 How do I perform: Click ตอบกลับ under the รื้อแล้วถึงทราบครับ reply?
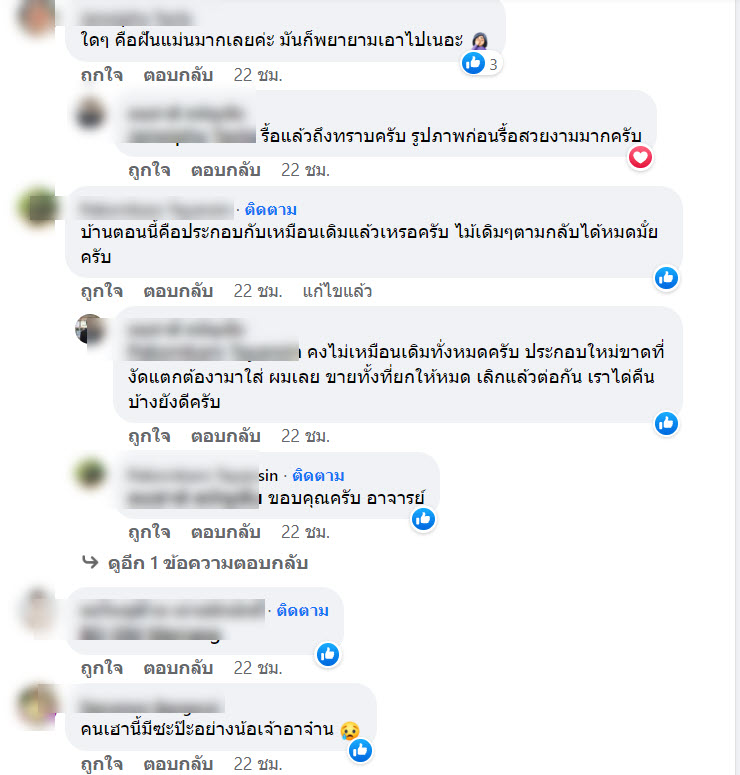pos(225,170)
